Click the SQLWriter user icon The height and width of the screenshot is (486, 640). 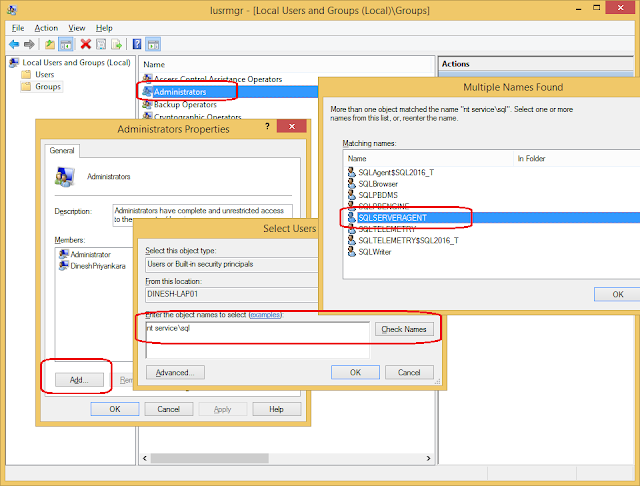(351, 252)
